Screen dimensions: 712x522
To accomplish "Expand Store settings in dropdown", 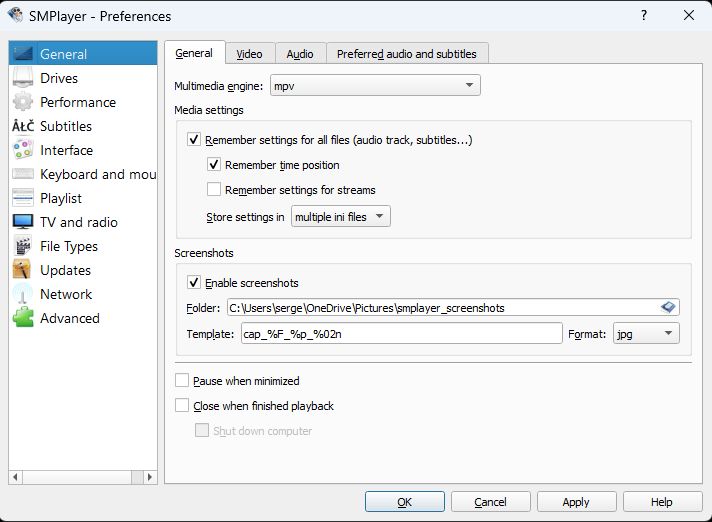I will pyautogui.click(x=341, y=217).
